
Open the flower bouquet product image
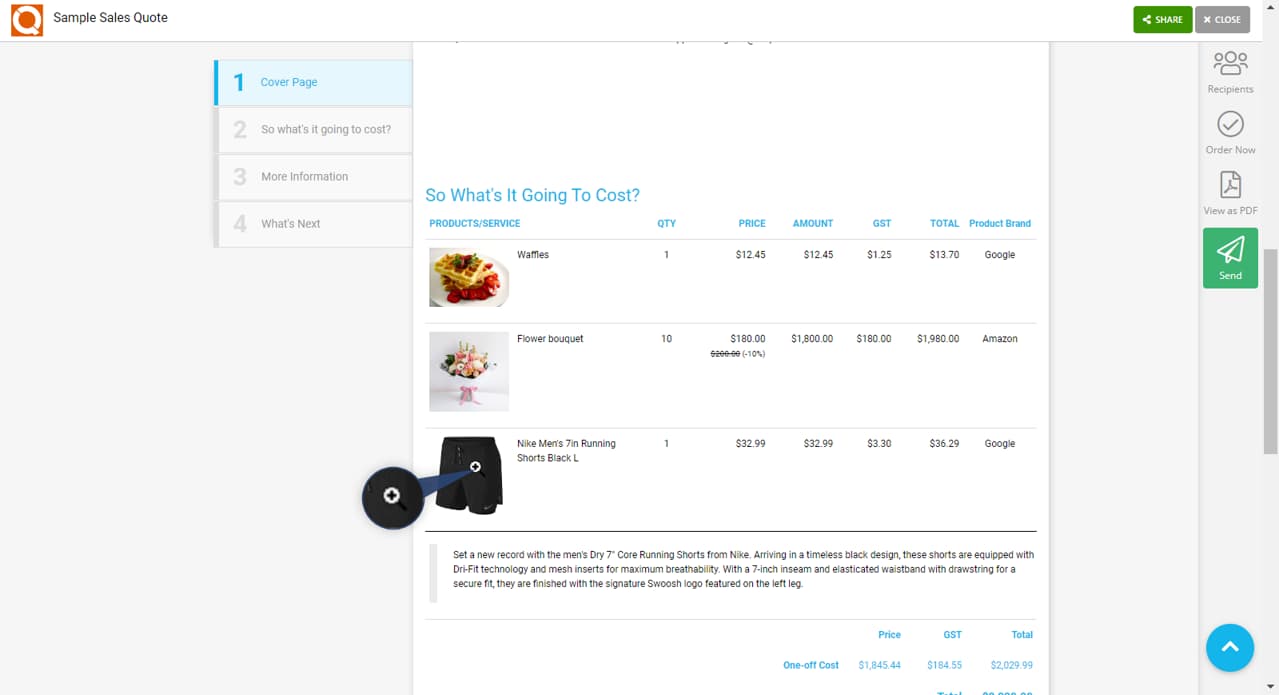[x=468, y=371]
